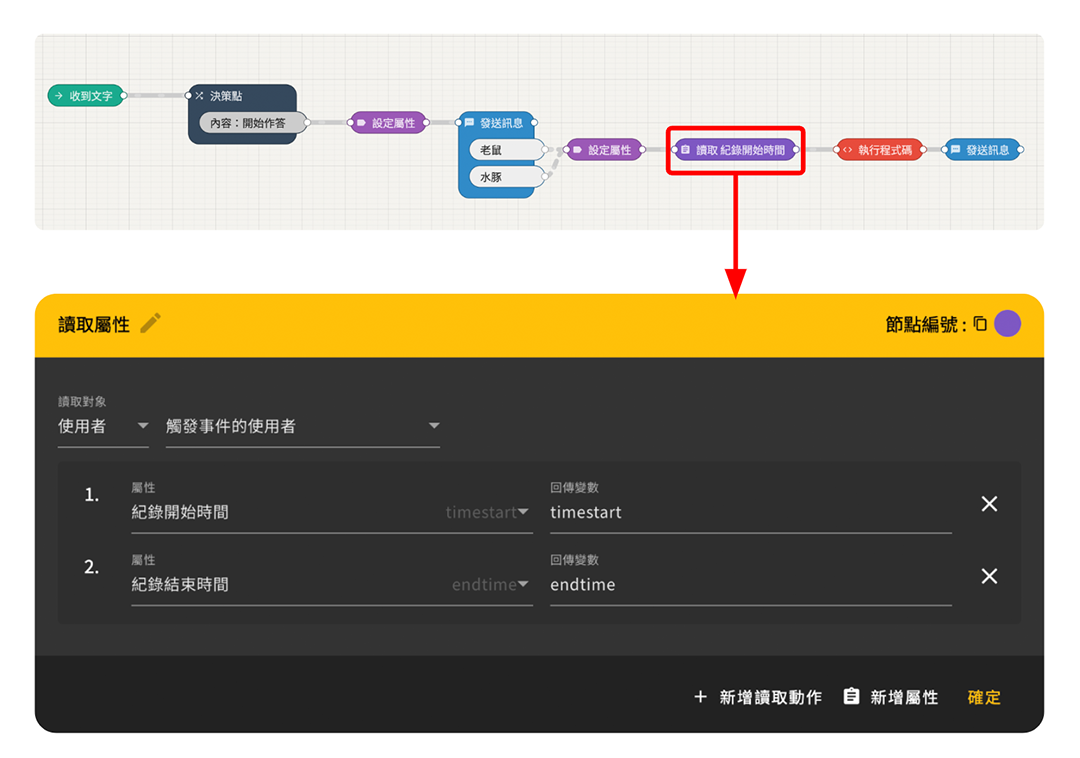This screenshot has height=758, width=1080.
Task: Click the endtime return variable field
Action: [x=751, y=585]
